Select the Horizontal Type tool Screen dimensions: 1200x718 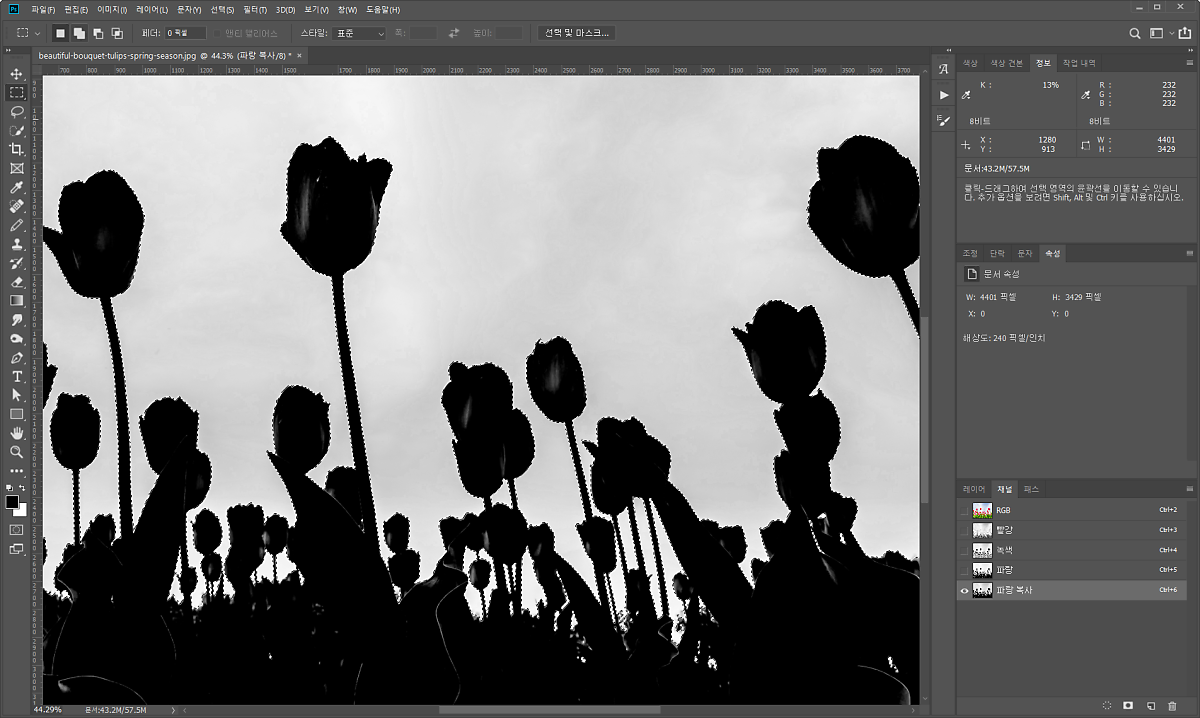point(17,376)
